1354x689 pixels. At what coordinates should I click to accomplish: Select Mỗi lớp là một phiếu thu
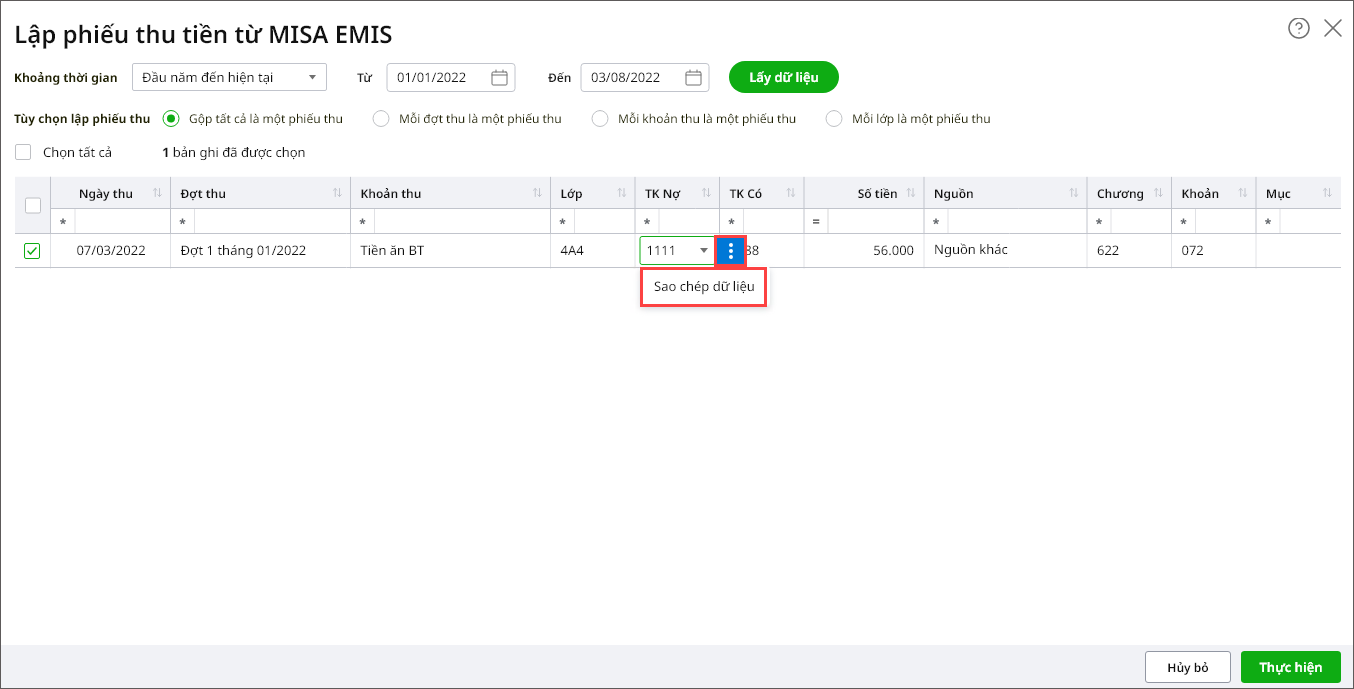click(834, 119)
